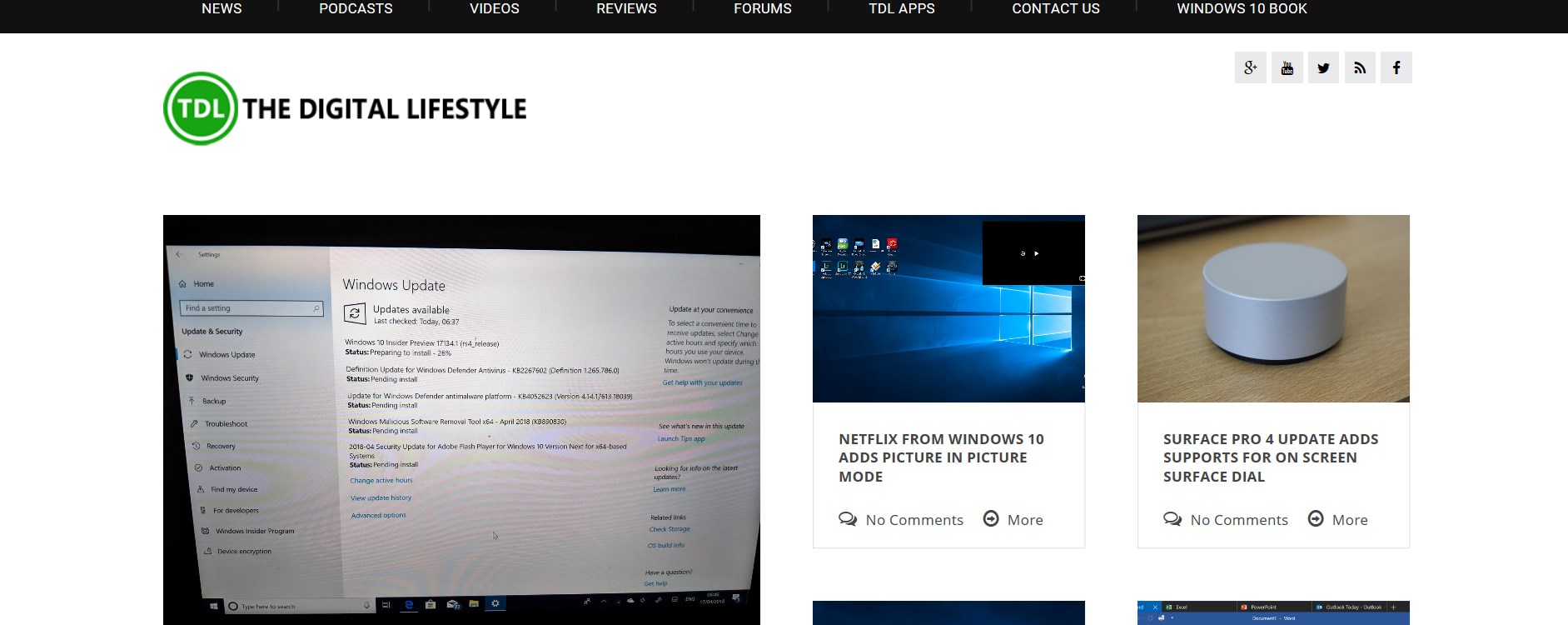Click the comments bubble icon under Surface Pro article
Viewport: 1568px width, 625px height.
tap(1172, 519)
